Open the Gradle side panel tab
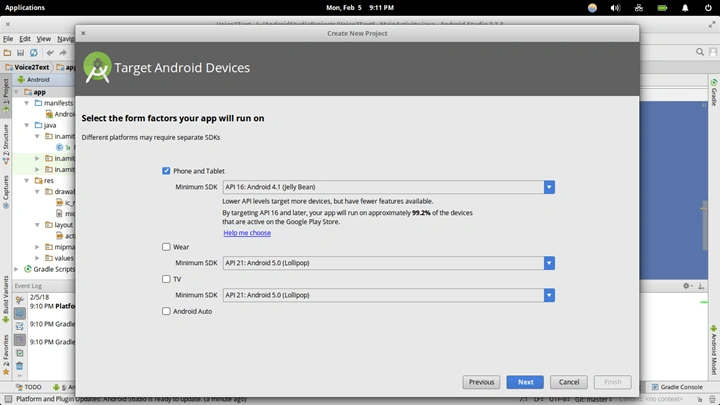This screenshot has width=720, height=405. pyautogui.click(x=714, y=92)
